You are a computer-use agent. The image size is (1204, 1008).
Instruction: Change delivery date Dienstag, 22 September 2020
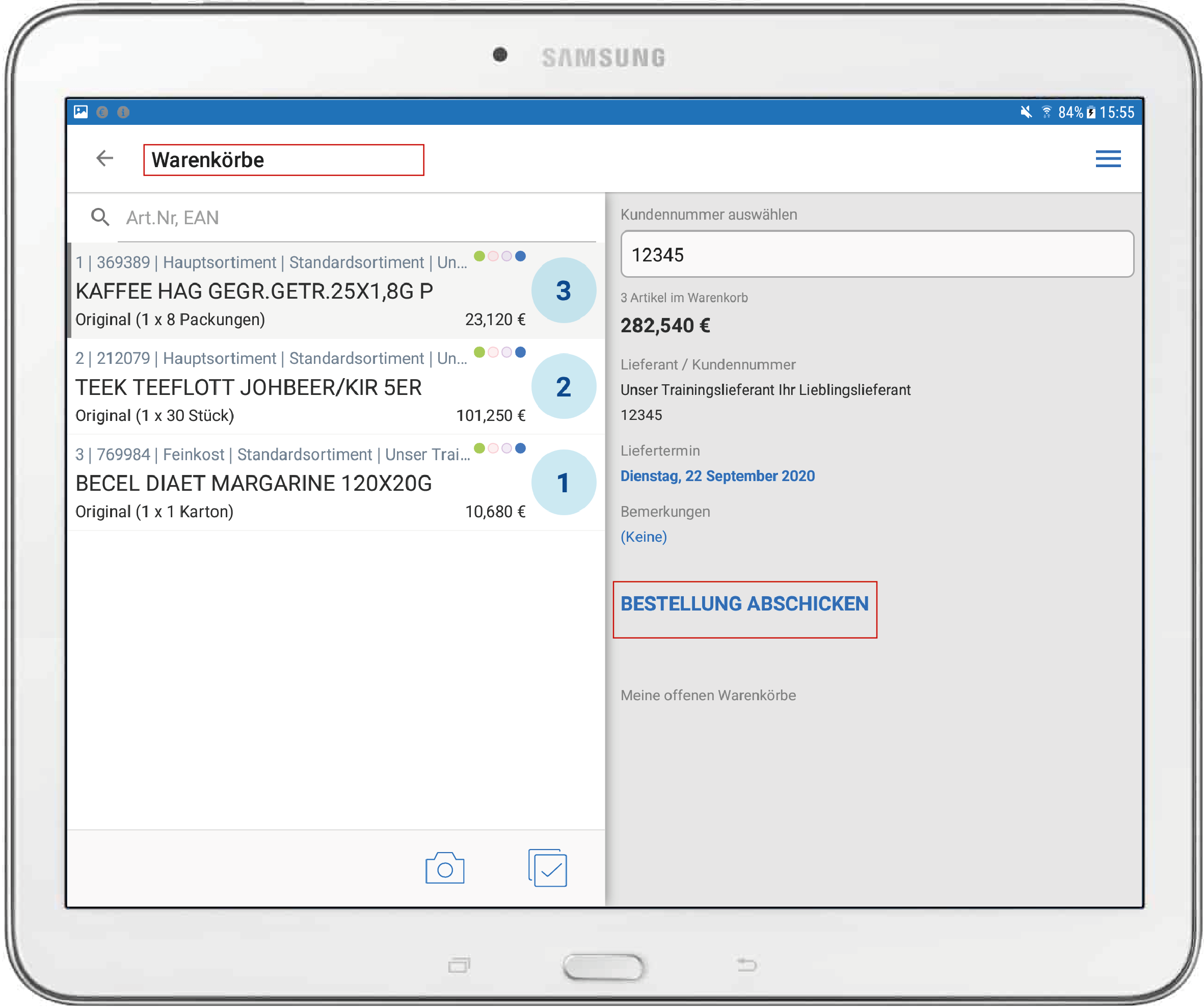coord(719,476)
